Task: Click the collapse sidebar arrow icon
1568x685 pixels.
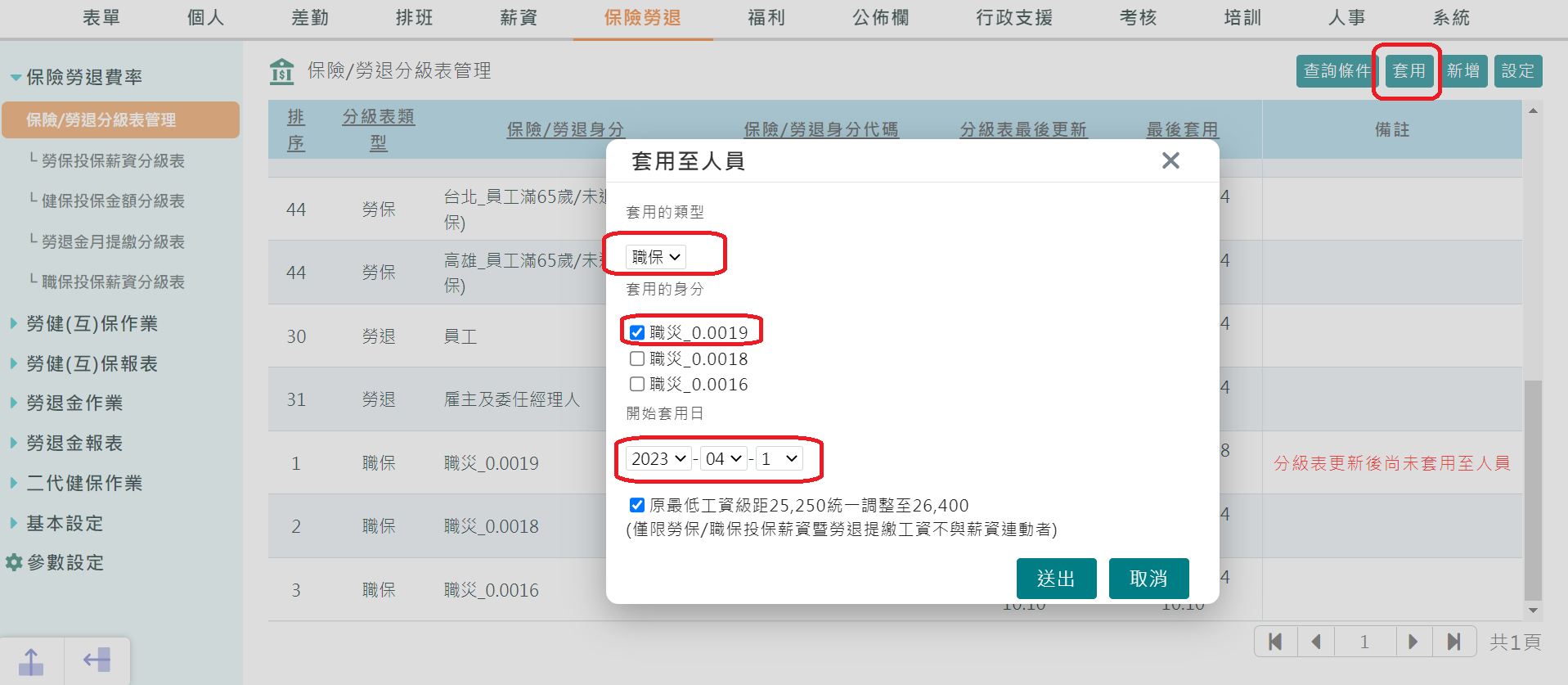Action: [x=97, y=660]
